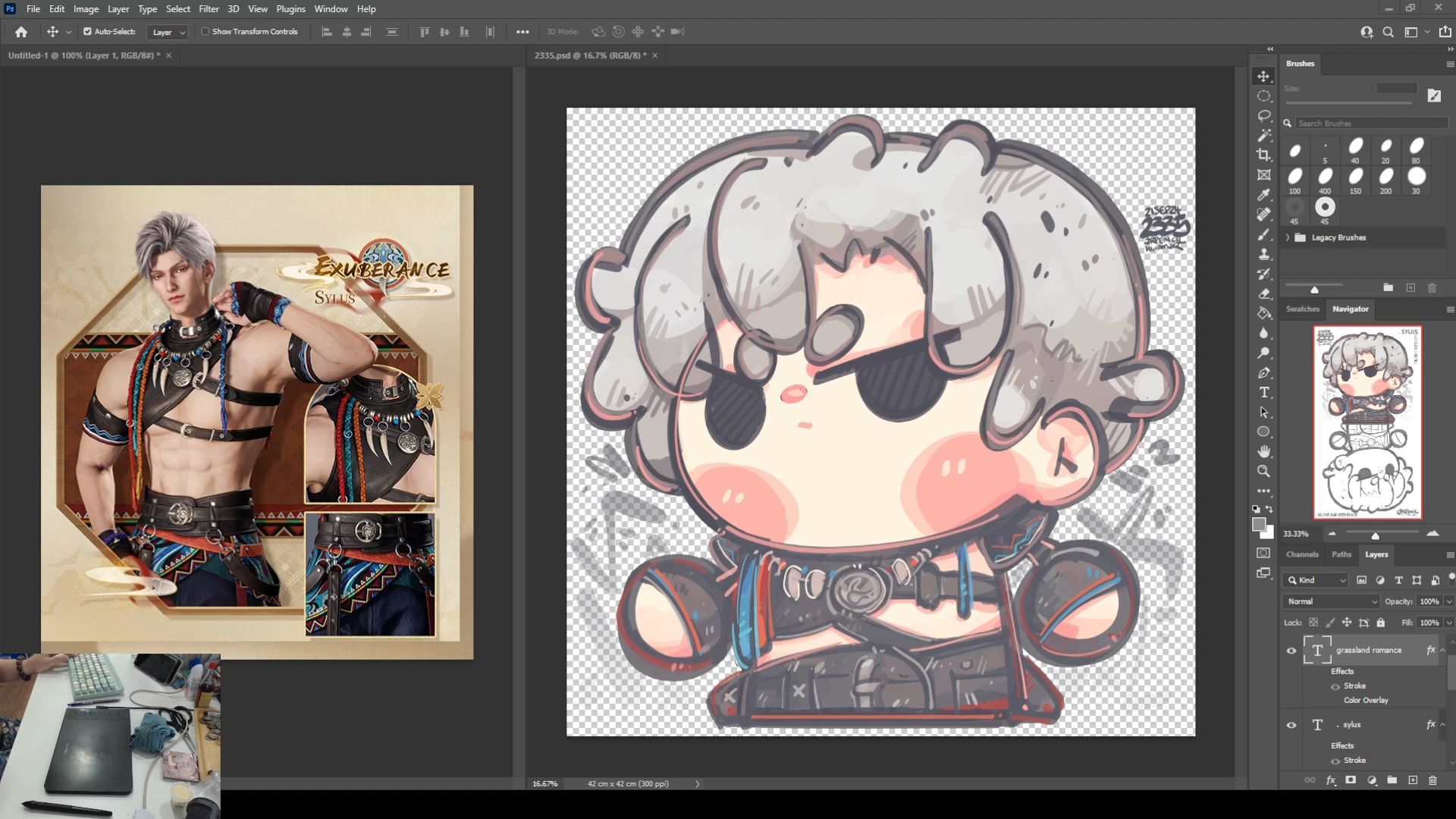
Task: Select the Move tool in the toolbox
Action: 1263,77
